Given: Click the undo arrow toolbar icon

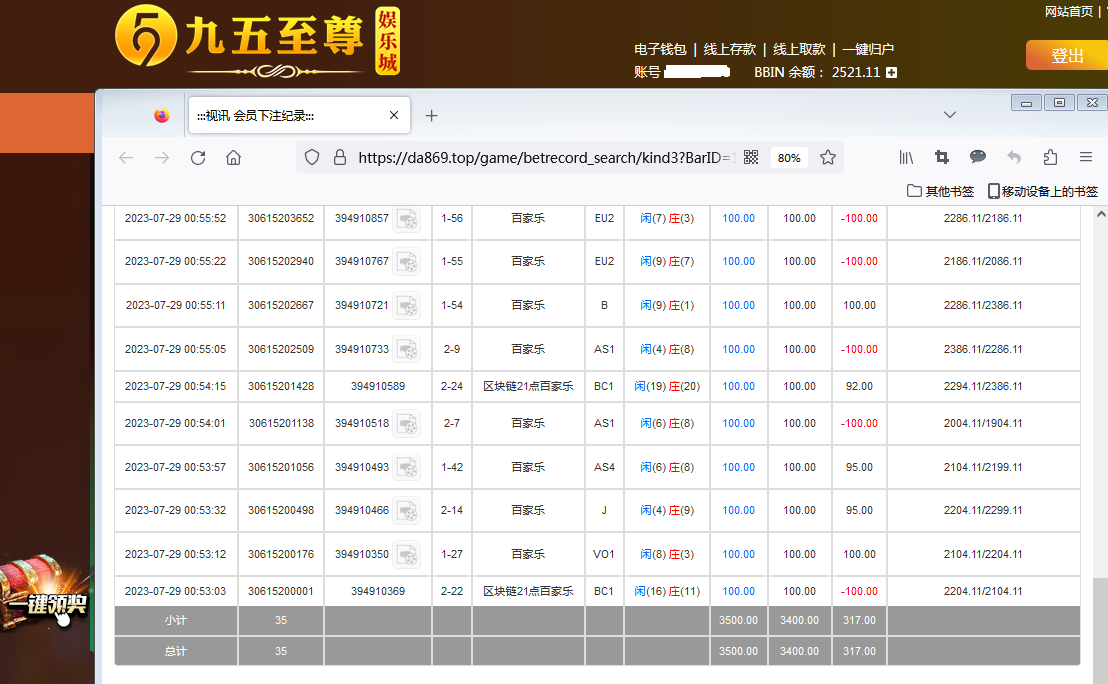Looking at the screenshot, I should [x=1014, y=157].
